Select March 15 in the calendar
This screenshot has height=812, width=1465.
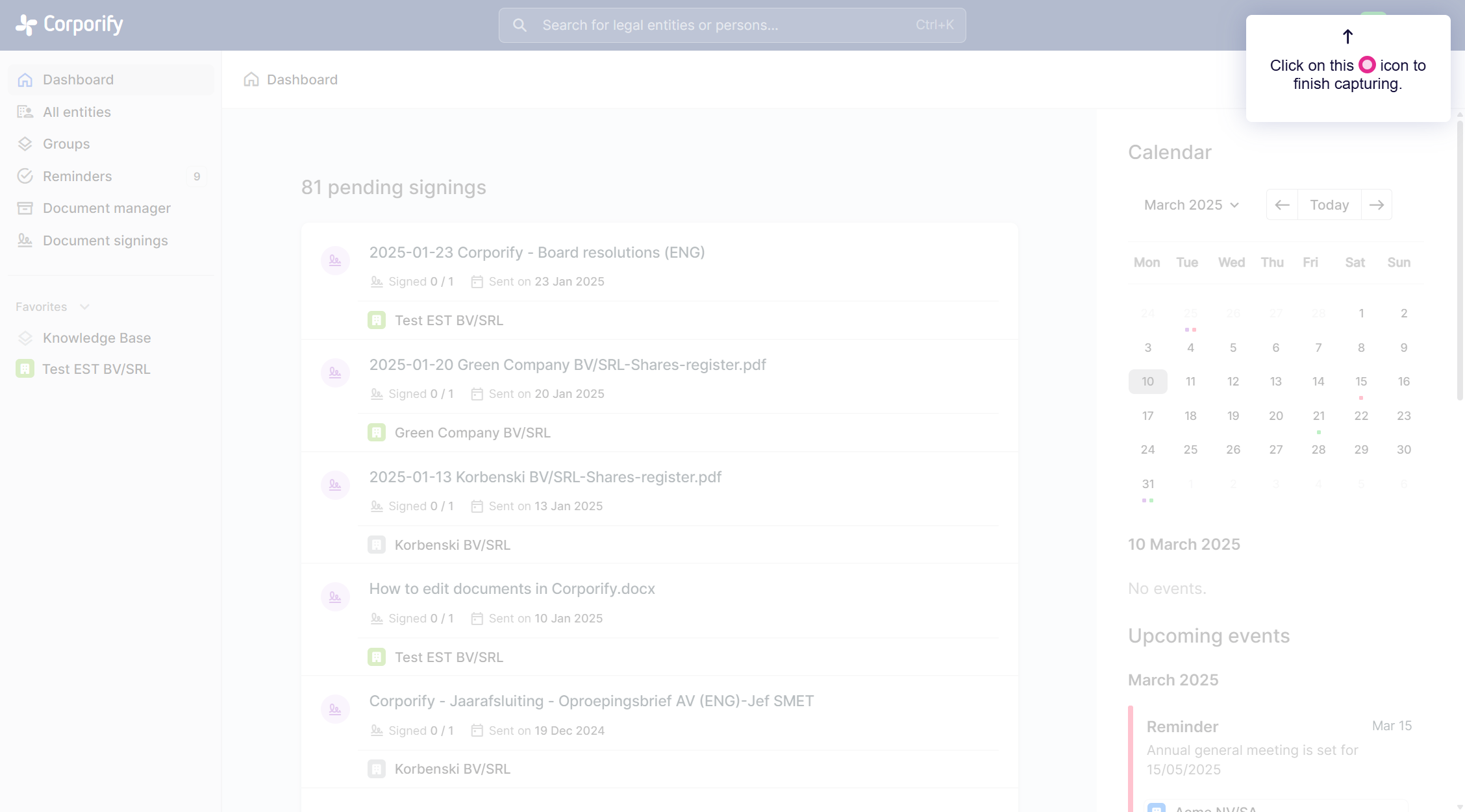(1361, 382)
